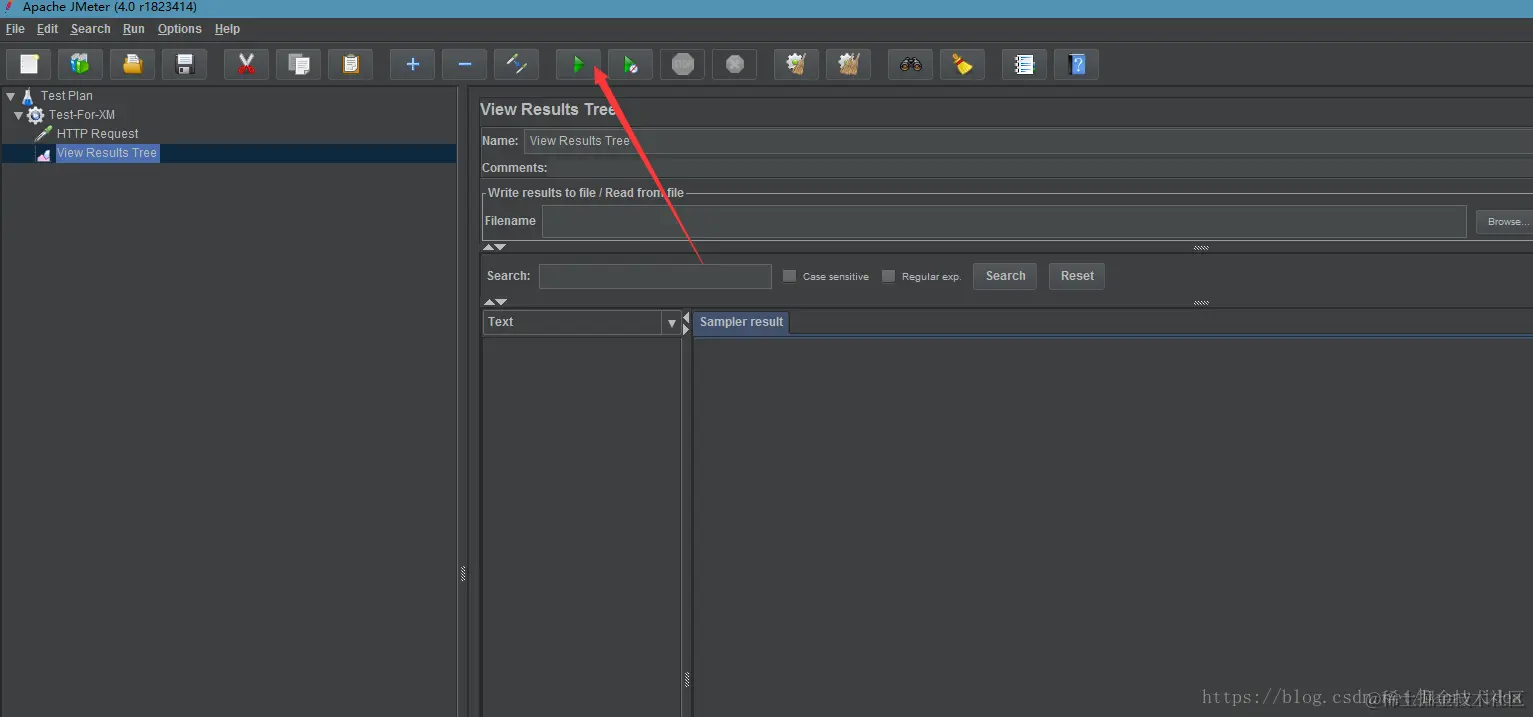Image resolution: width=1533 pixels, height=717 pixels.
Task: Click the Search button
Action: point(1005,276)
